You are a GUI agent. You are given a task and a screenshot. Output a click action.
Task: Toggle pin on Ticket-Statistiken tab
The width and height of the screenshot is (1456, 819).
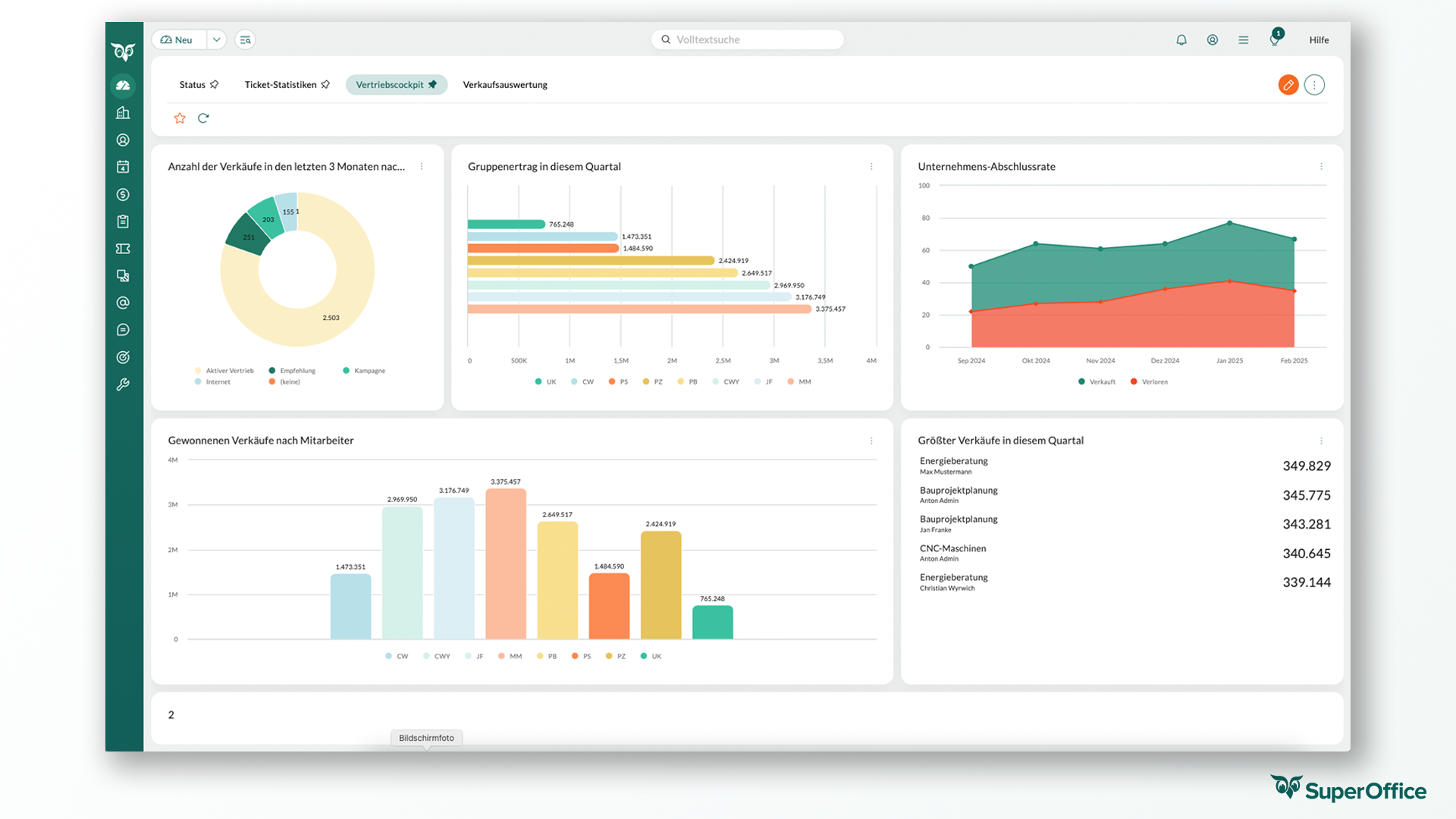tap(326, 84)
